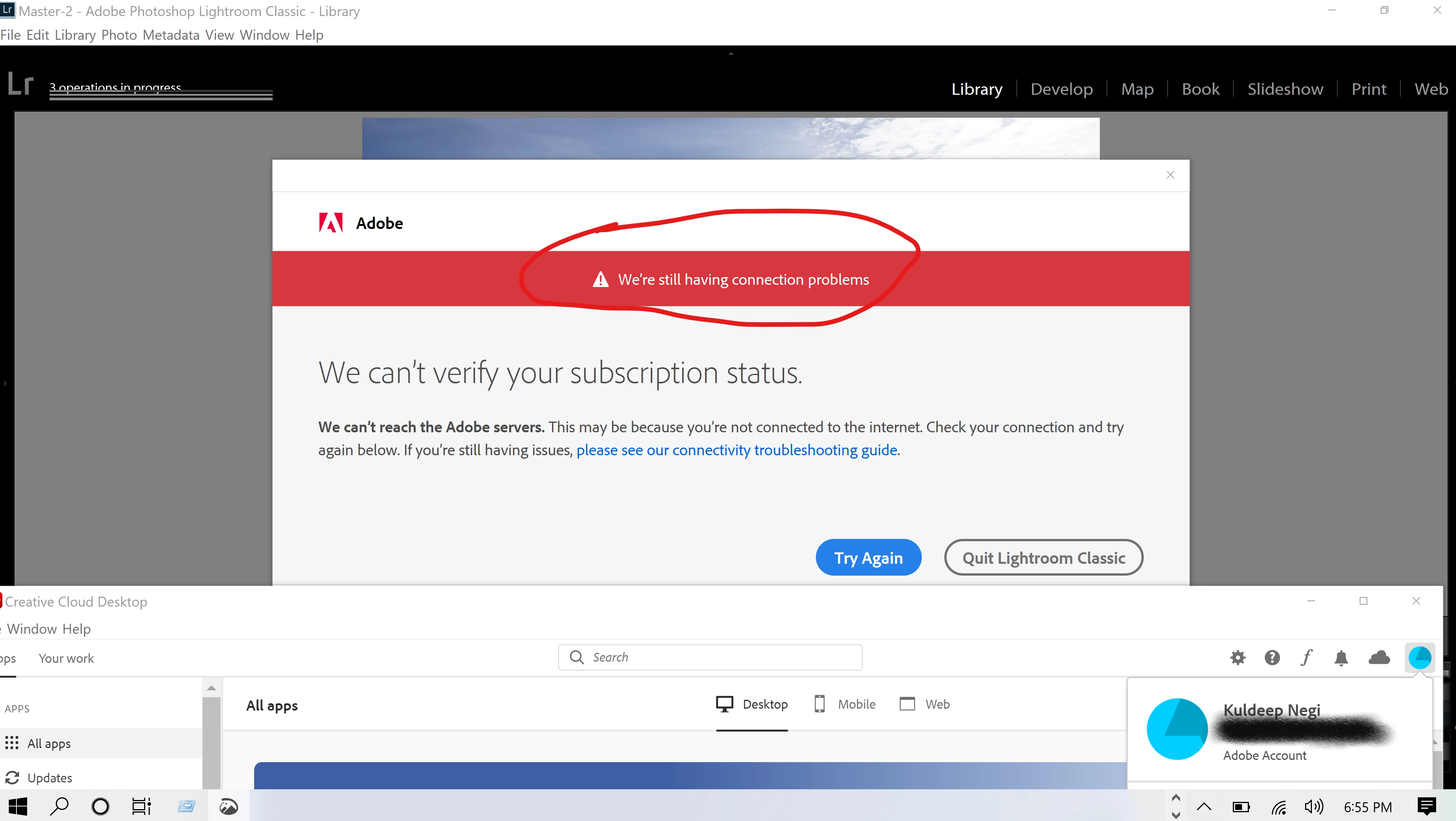
Task: Click the round dark app icon on taskbar
Action: coord(229,806)
